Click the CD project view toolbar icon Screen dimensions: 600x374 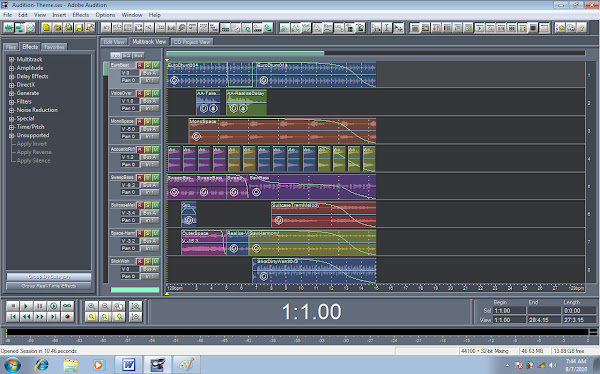[x=30, y=28]
